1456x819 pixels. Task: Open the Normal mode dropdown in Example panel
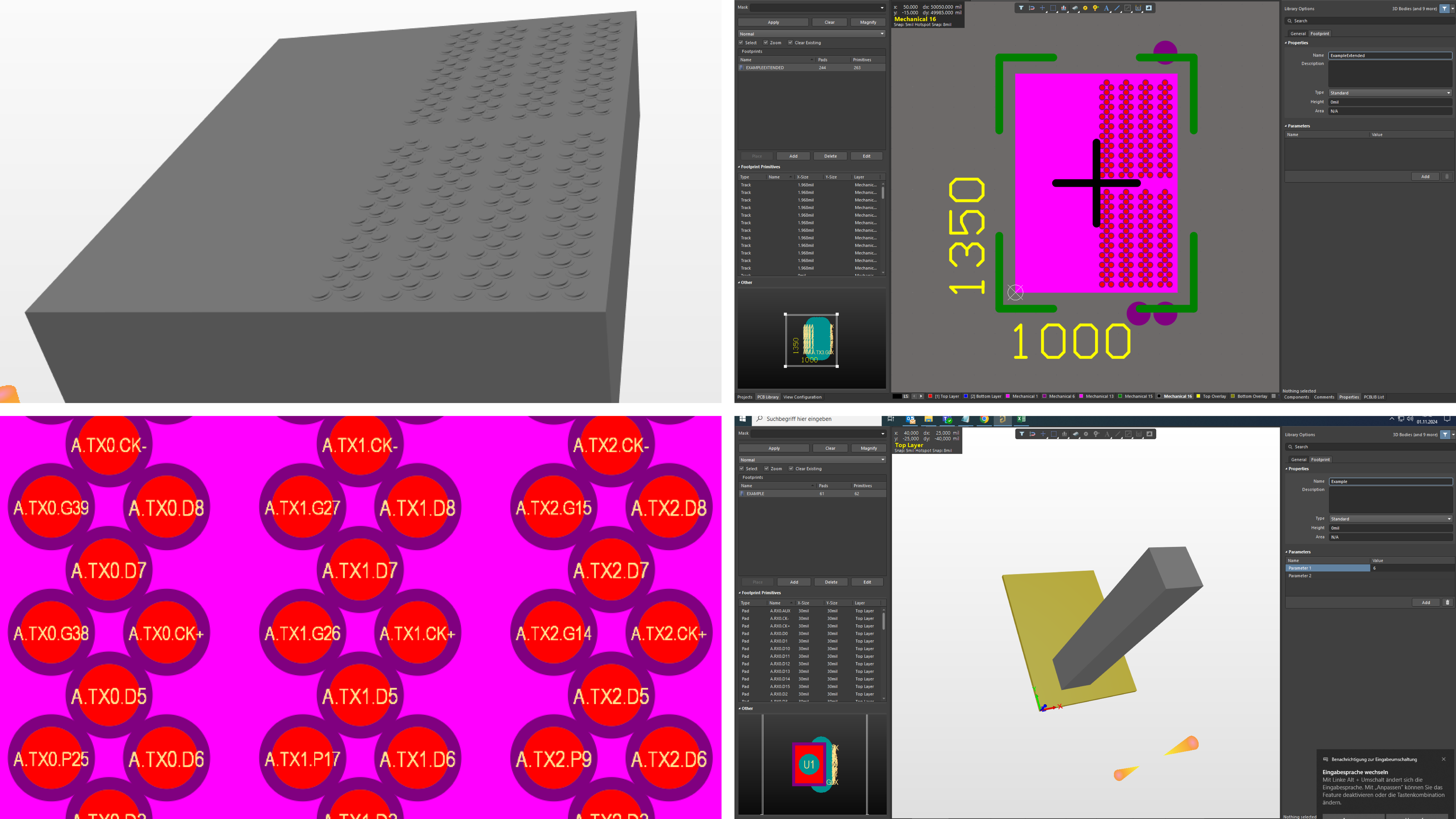[812, 460]
